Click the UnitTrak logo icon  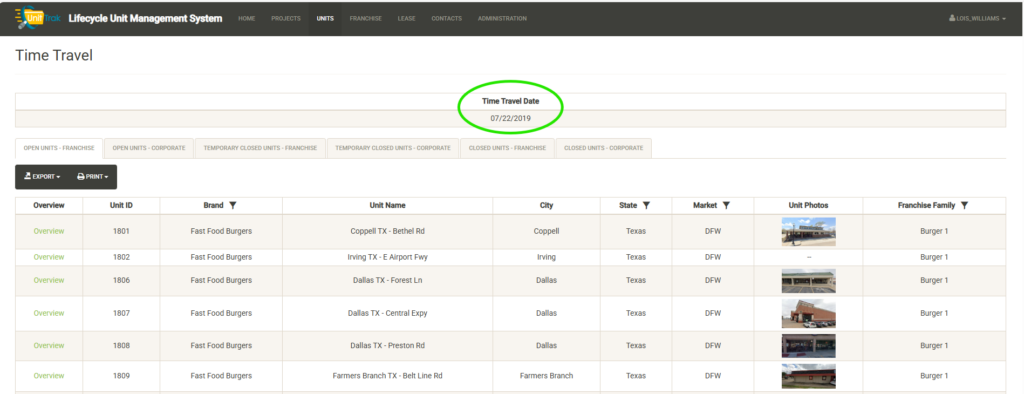[x=37, y=18]
